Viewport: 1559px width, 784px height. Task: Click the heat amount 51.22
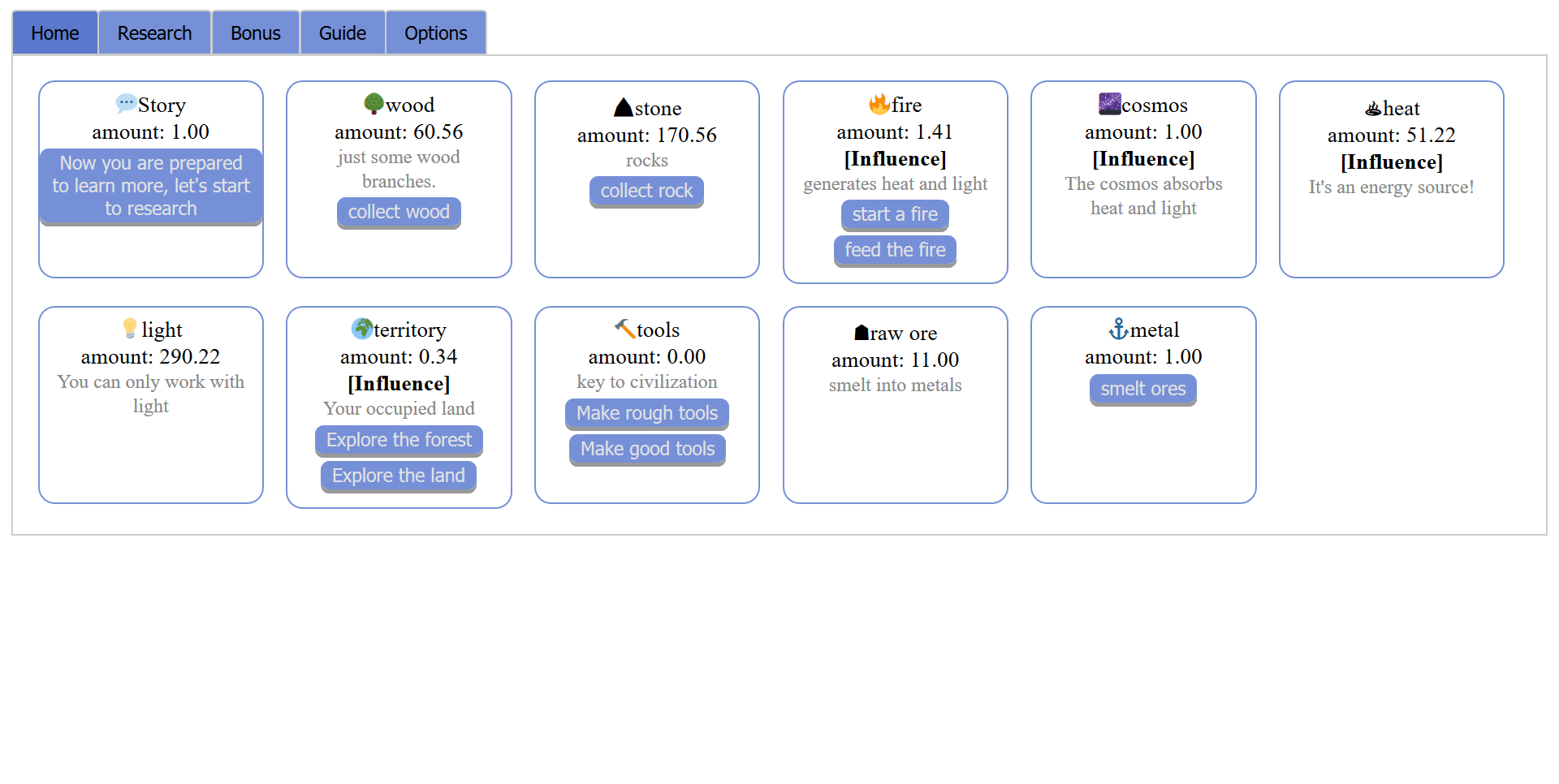(x=1392, y=135)
